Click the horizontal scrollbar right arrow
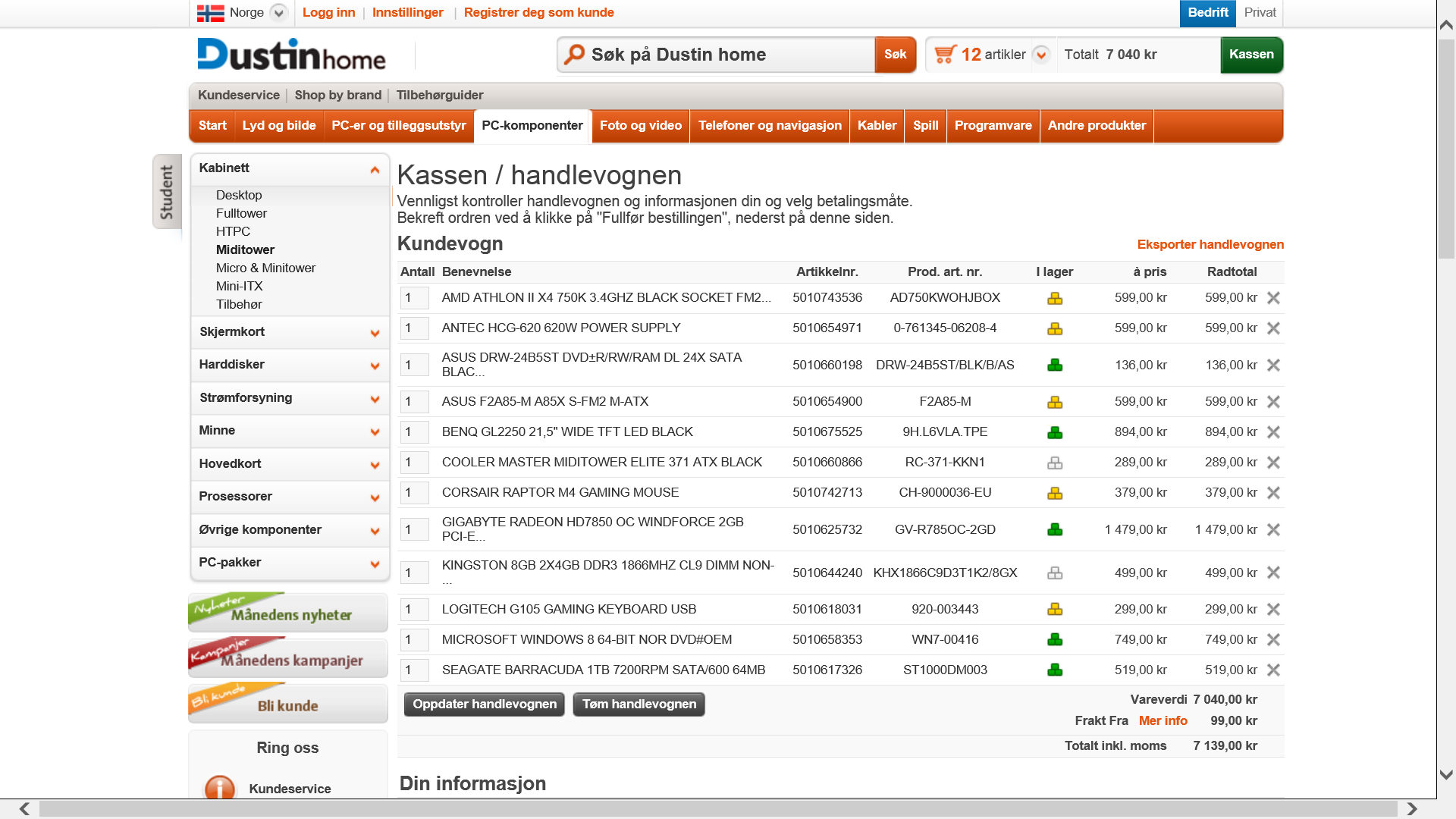Screen dimensions: 1456x819 (x=1412, y=809)
